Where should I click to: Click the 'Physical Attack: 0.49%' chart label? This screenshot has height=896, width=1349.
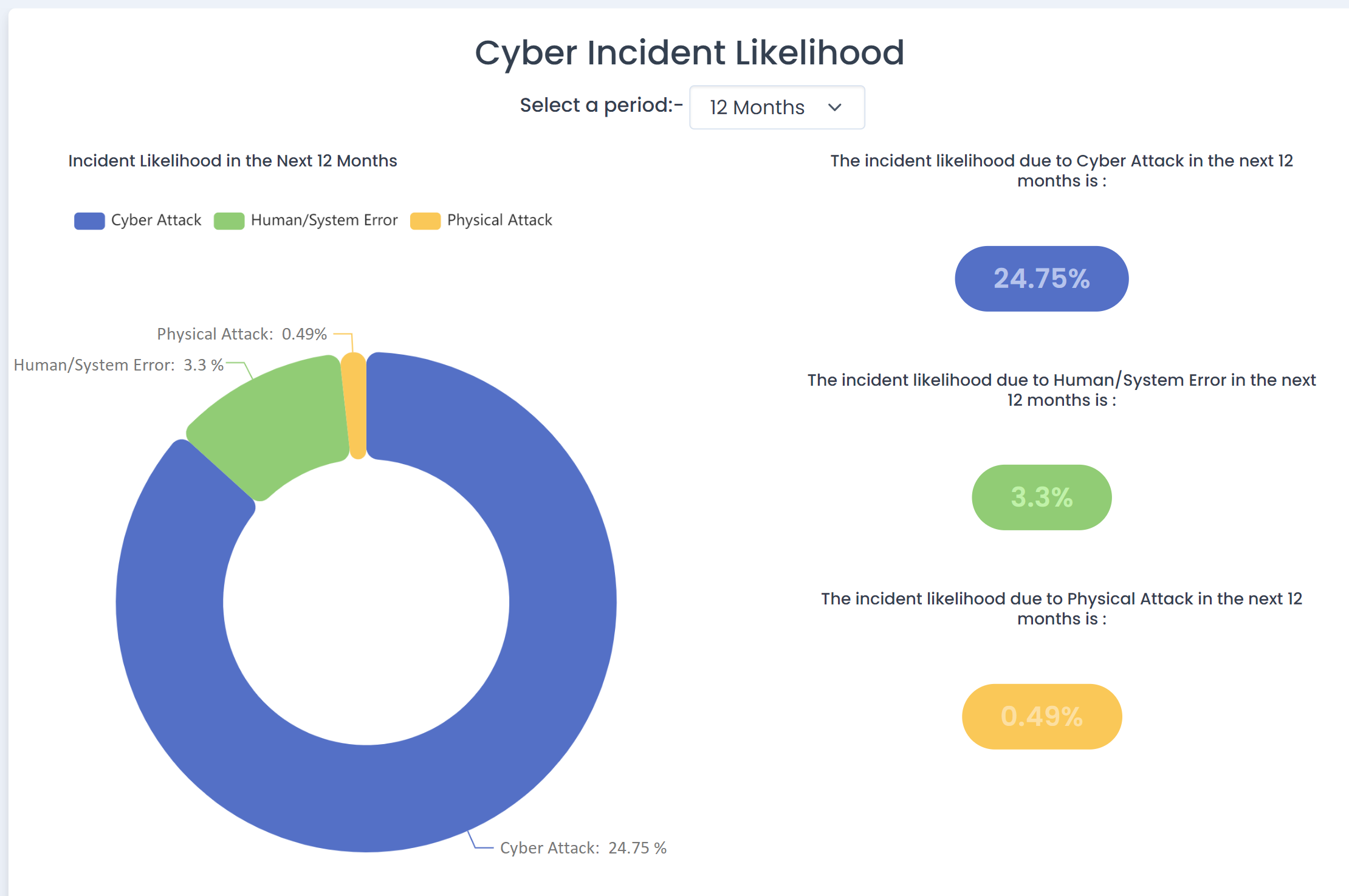[x=242, y=334]
